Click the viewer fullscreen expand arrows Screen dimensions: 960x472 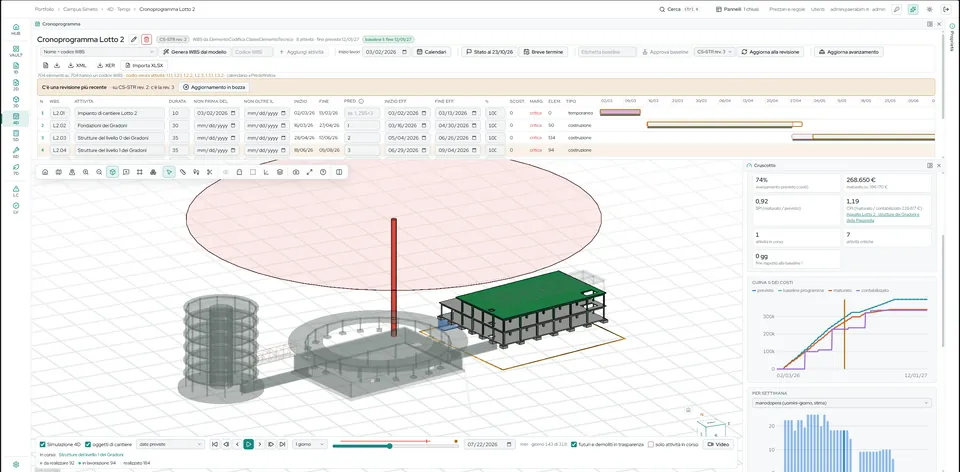coord(309,172)
